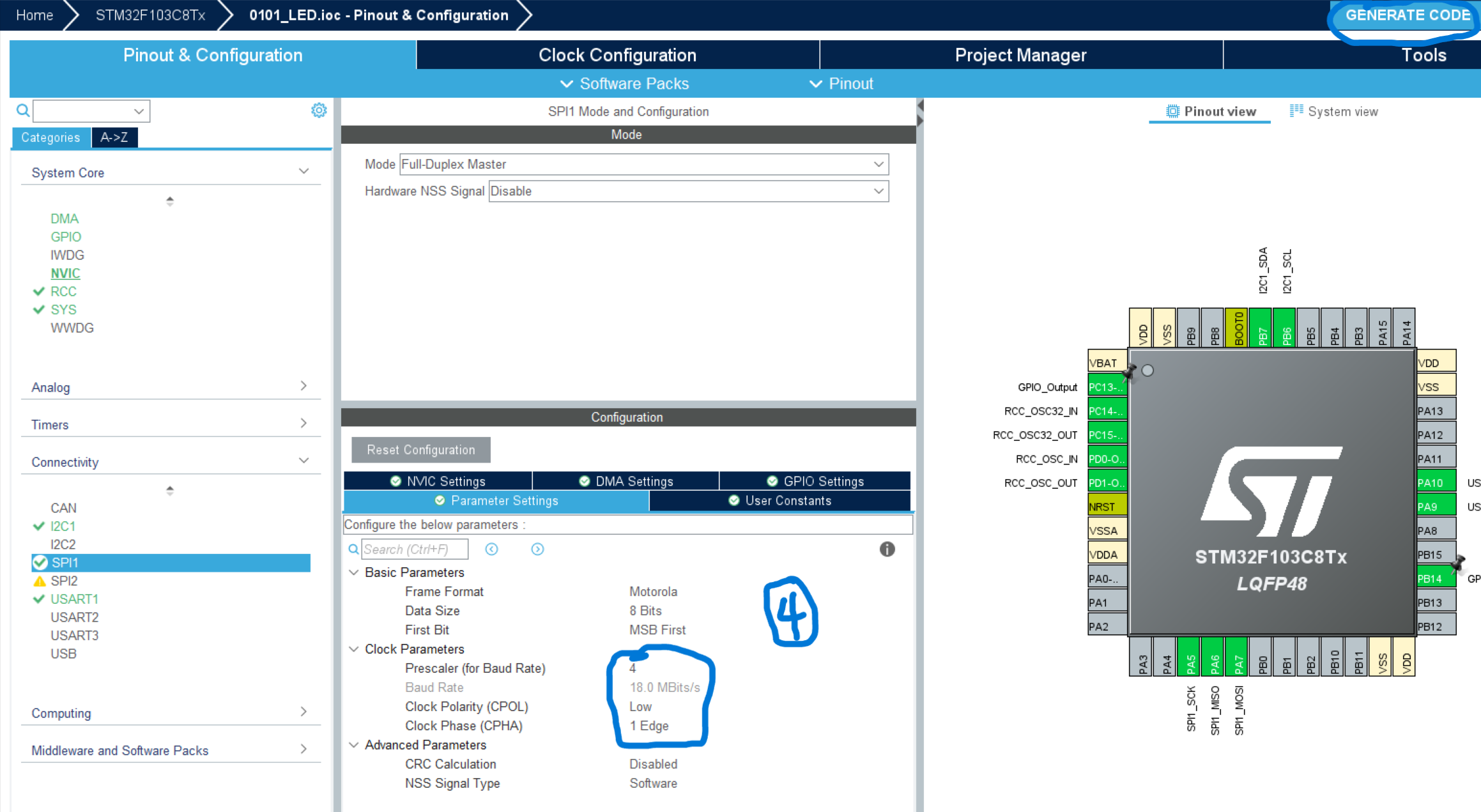This screenshot has width=1481, height=812.
Task: Click the Reset Configuration button
Action: [421, 450]
